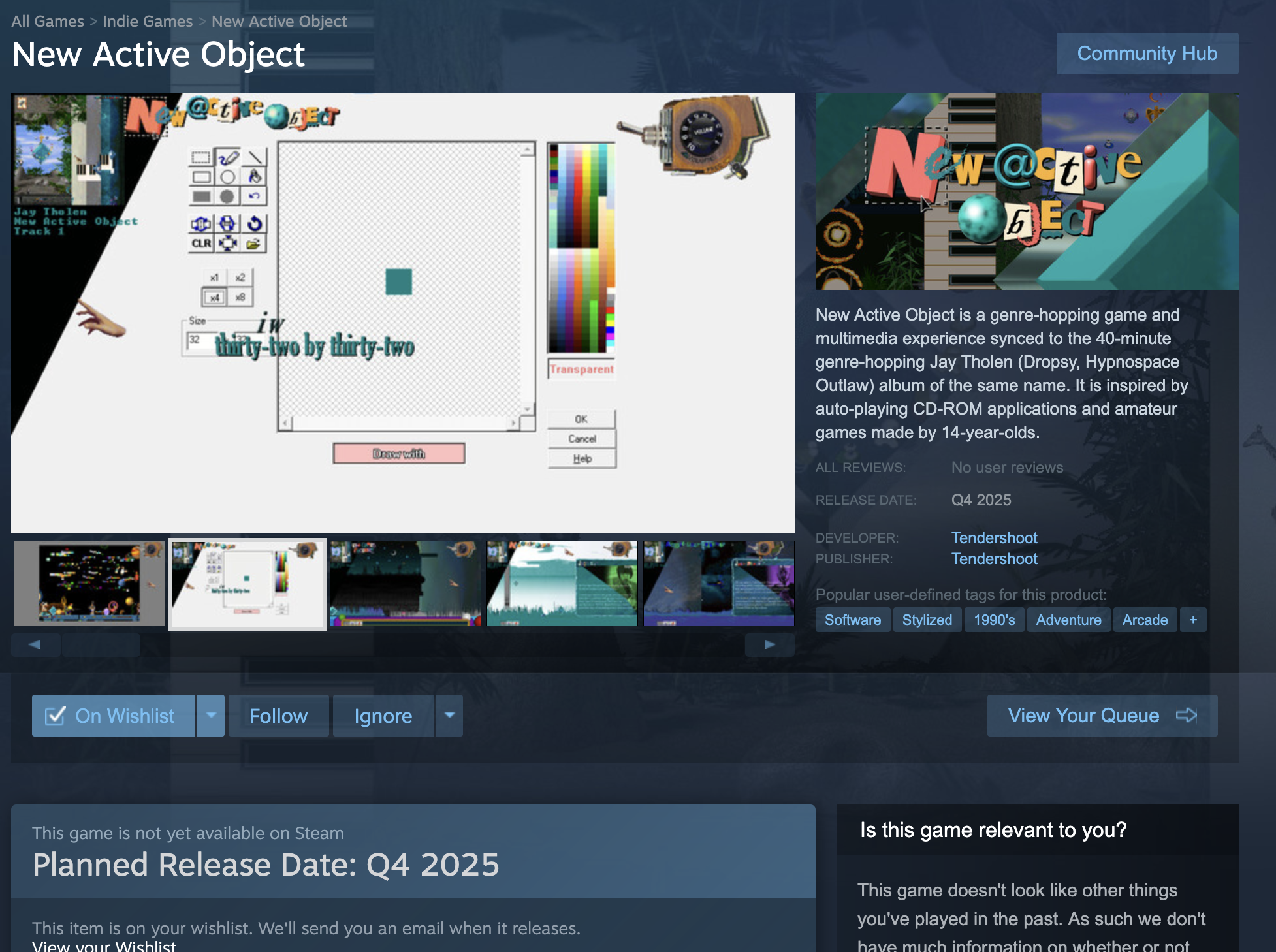The image size is (1276, 952).
Task: Select the teal mountain screenshot thumbnail
Action: click(x=562, y=583)
